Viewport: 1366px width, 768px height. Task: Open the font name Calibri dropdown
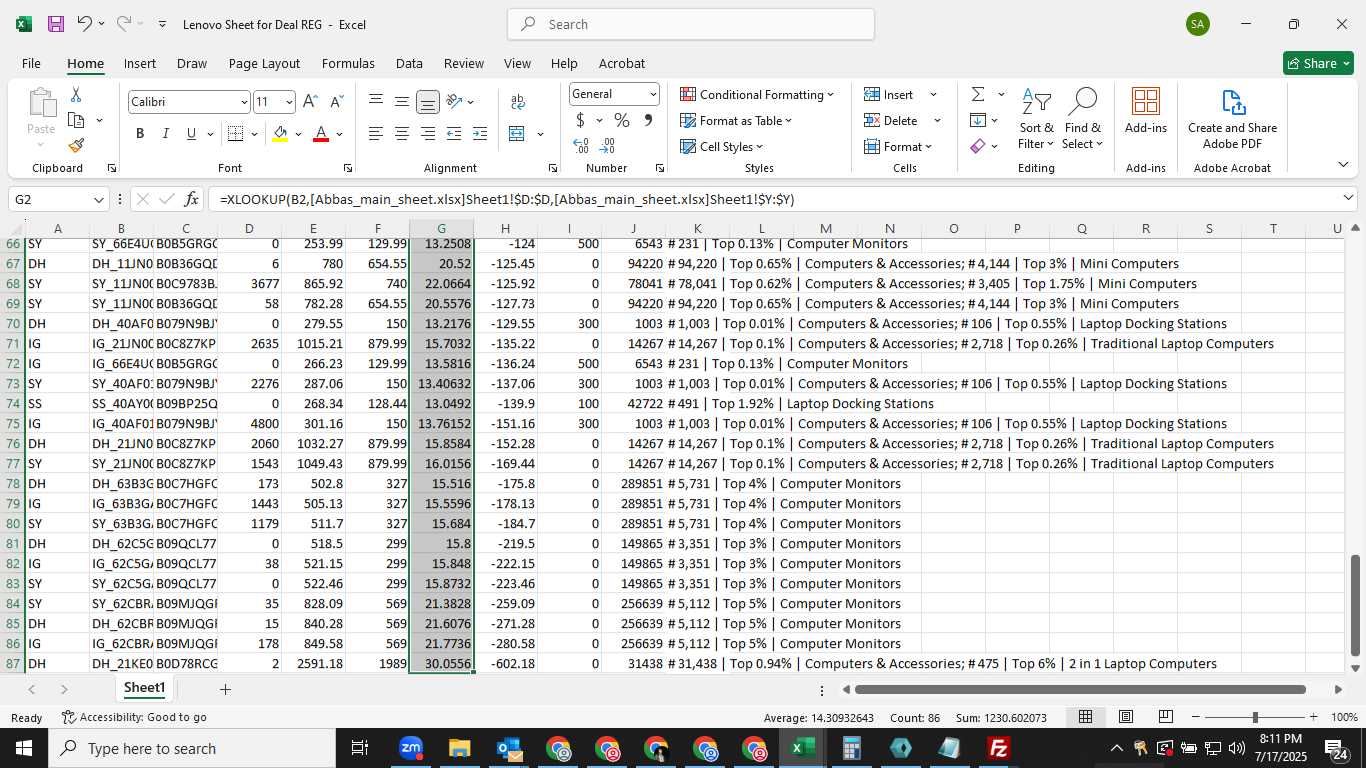[x=244, y=102]
